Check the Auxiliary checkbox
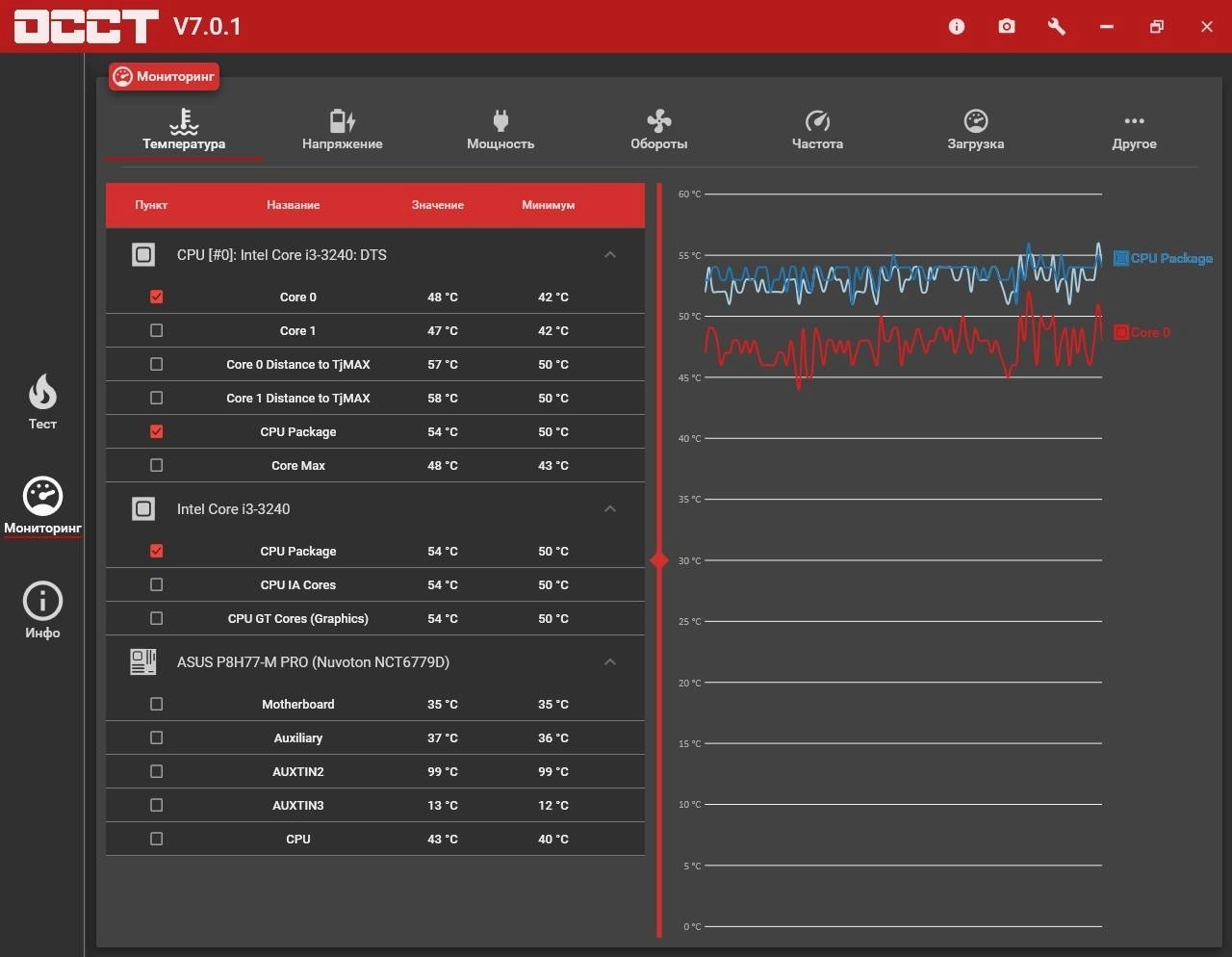Image resolution: width=1232 pixels, height=957 pixels. (157, 737)
